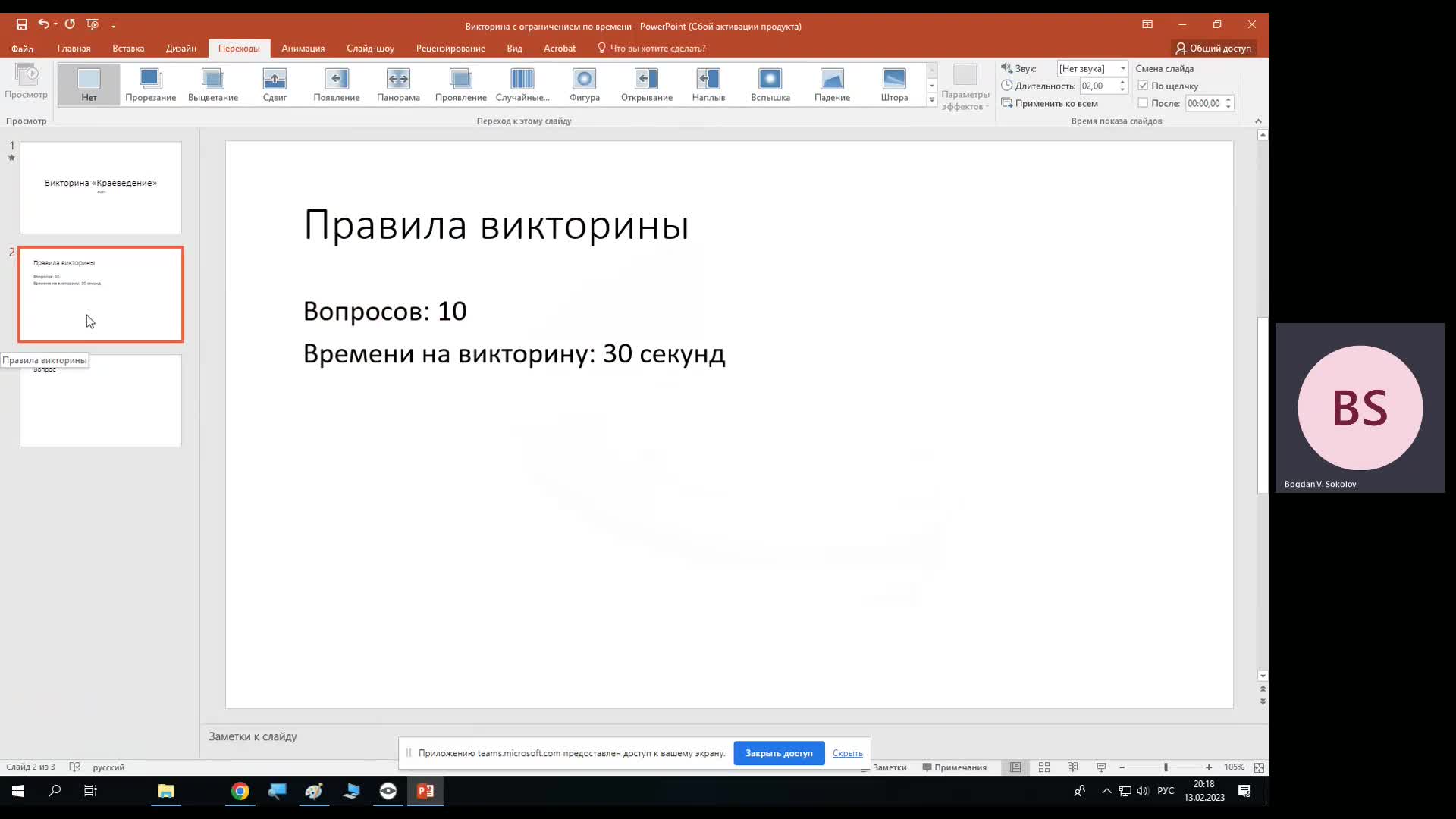Image resolution: width=1456 pixels, height=819 pixels.
Task: Click the 'Длительность' value field
Action: point(1098,86)
